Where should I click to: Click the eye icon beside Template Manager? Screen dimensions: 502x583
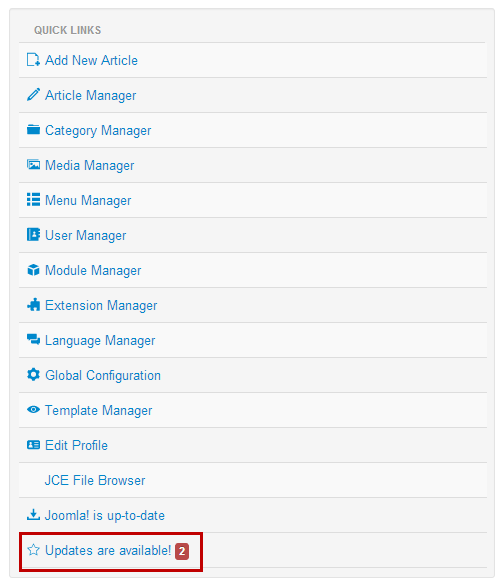click(33, 409)
